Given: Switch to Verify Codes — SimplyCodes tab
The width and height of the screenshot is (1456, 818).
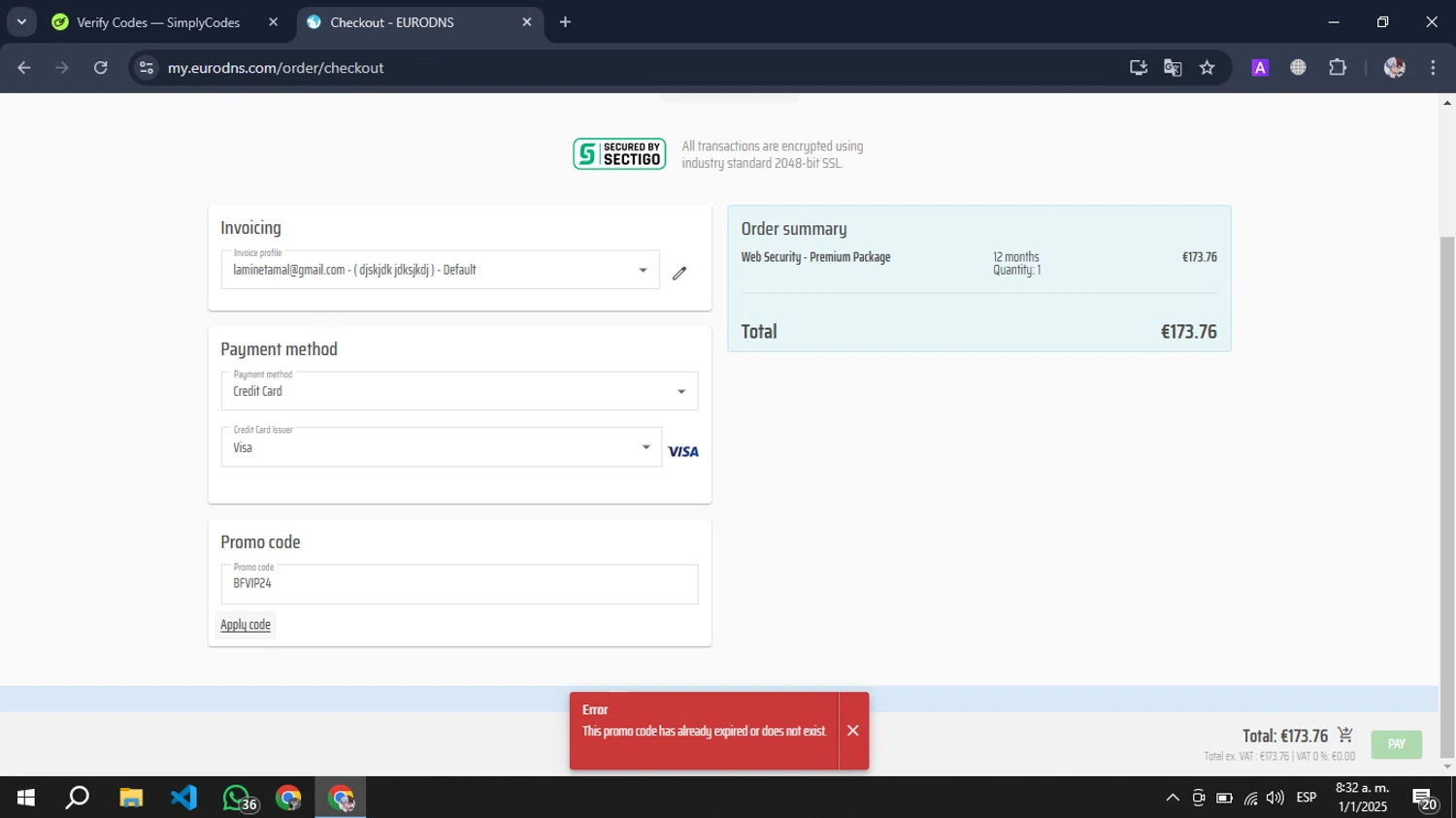Looking at the screenshot, I should pos(158,22).
